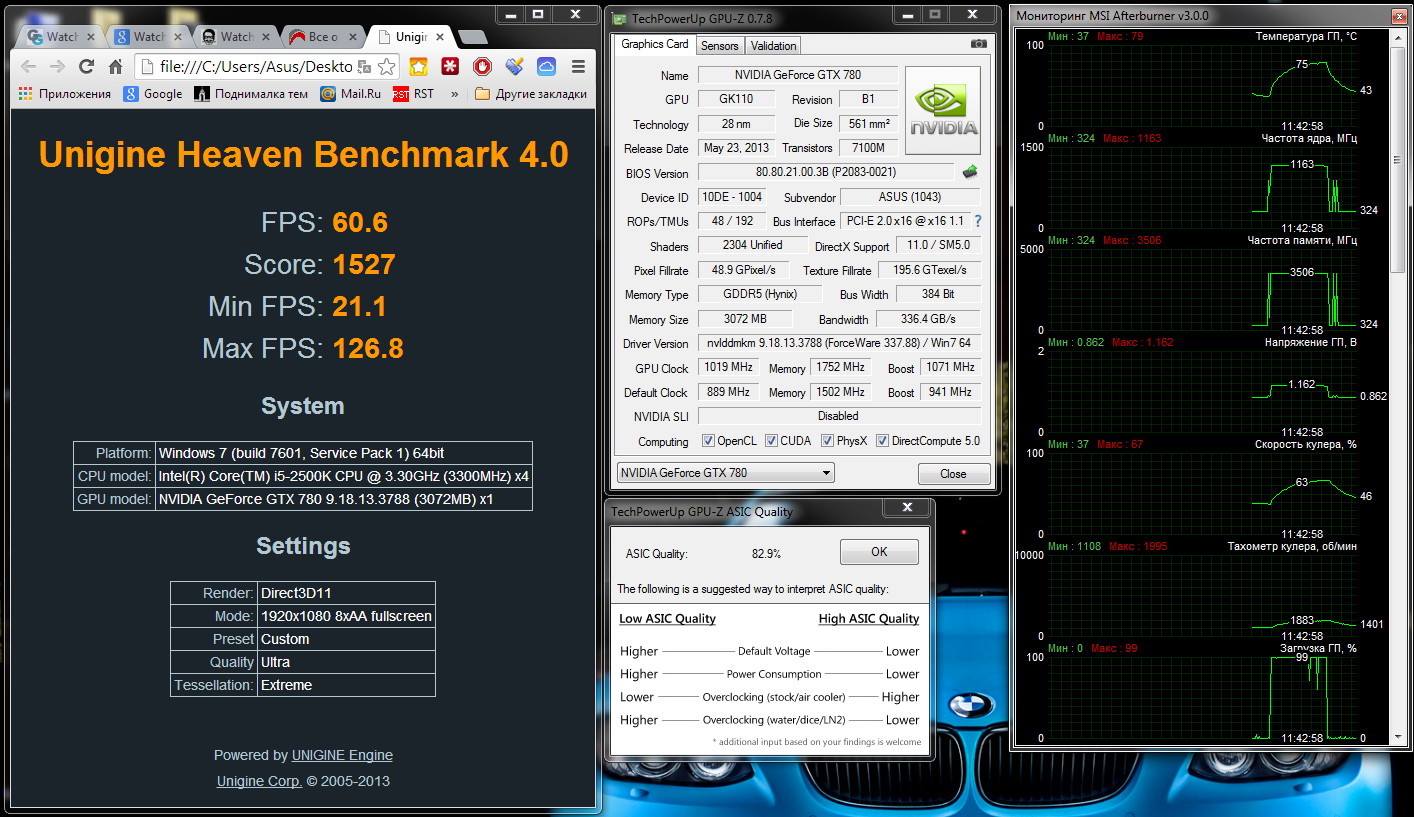Open the blue brush extension icon
The height and width of the screenshot is (817, 1414).
click(515, 67)
